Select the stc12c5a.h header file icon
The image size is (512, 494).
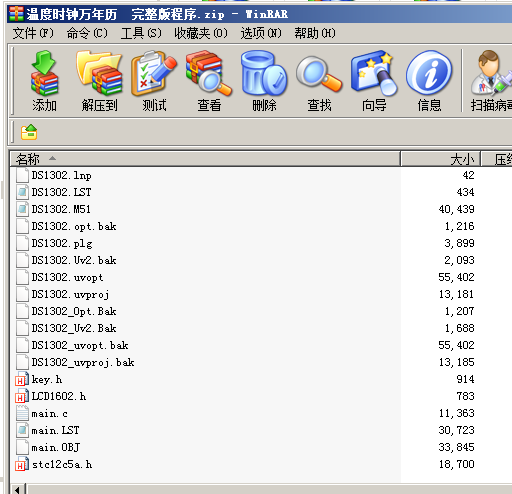coord(22,464)
